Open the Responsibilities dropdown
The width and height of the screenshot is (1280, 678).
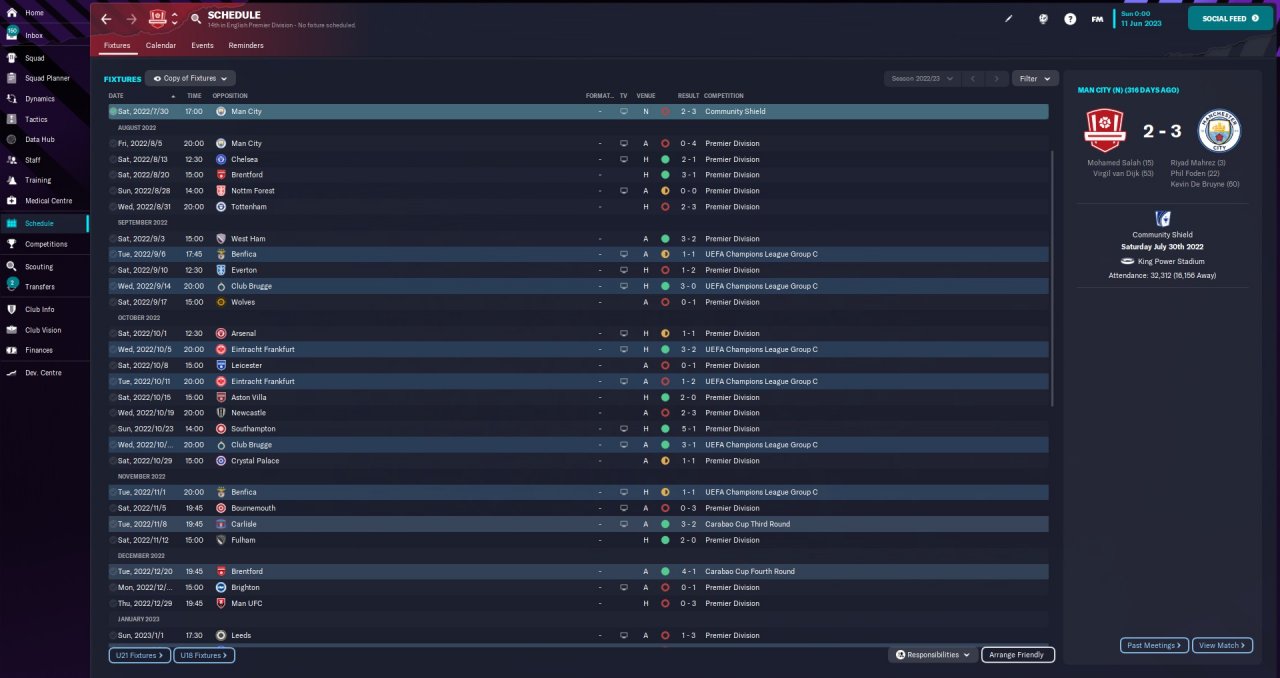(933, 655)
